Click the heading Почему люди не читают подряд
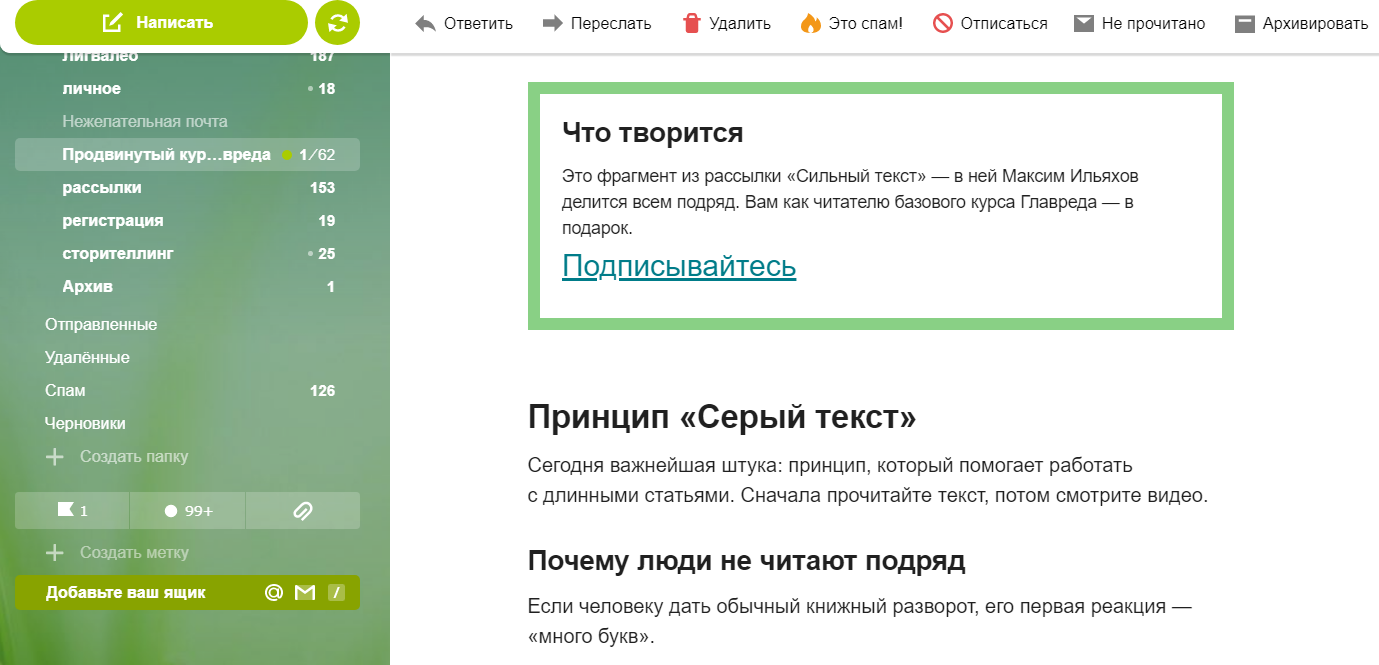 [x=747, y=562]
